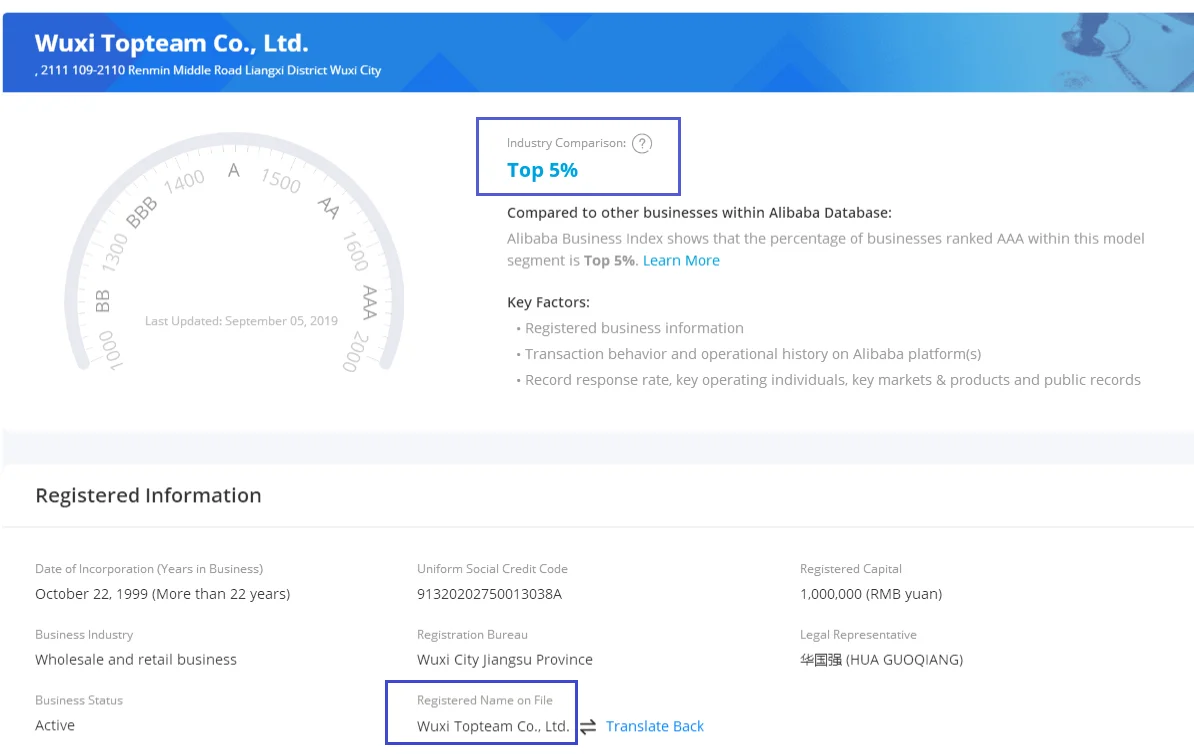This screenshot has height=755, width=1194.
Task: Click the registered capital amount
Action: click(870, 594)
